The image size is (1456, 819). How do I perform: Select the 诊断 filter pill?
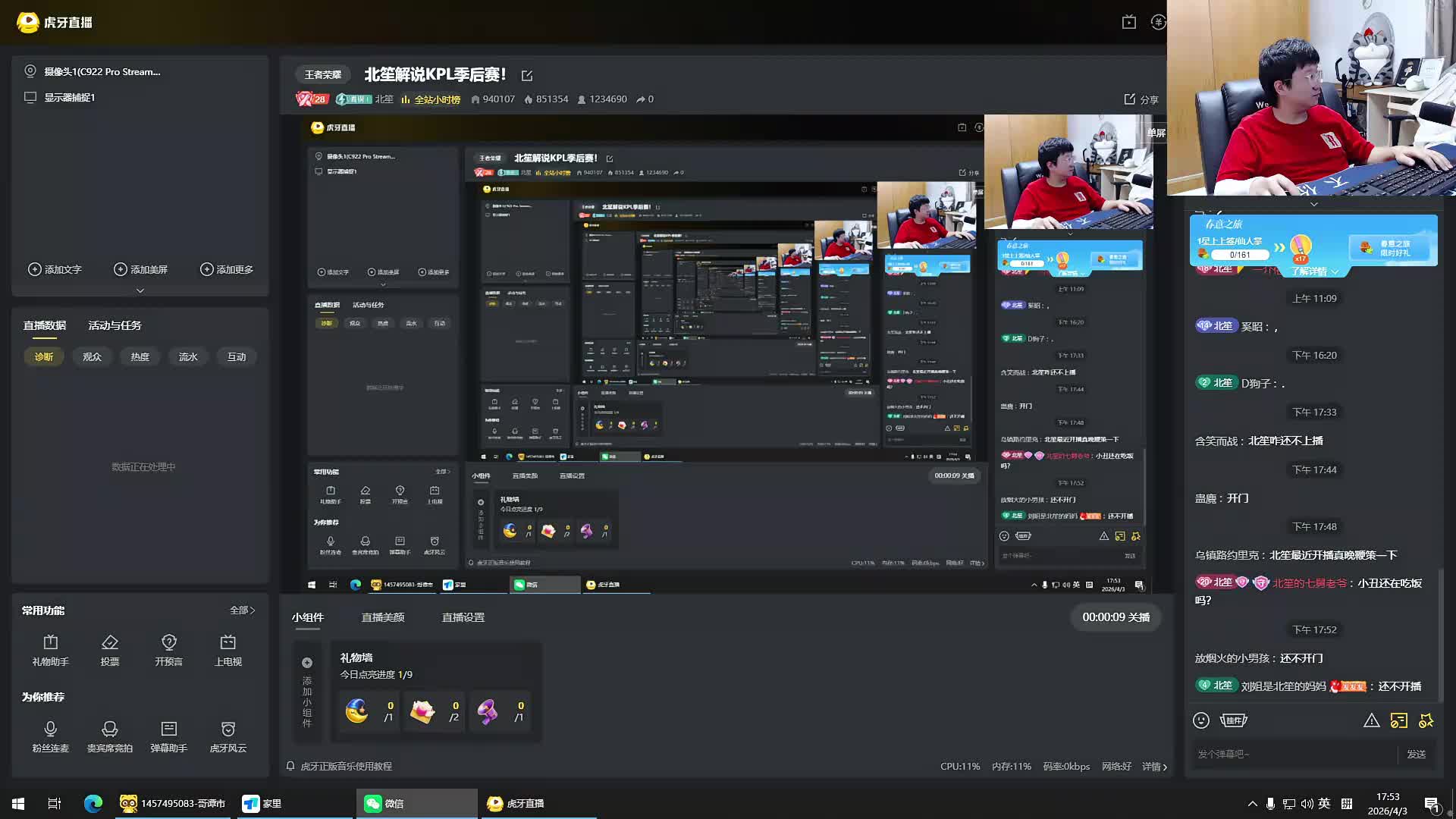click(x=44, y=356)
